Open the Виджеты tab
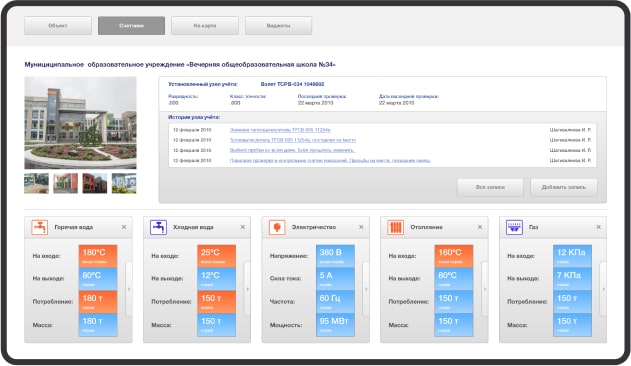Image resolution: width=631 pixels, height=366 pixels. click(278, 25)
